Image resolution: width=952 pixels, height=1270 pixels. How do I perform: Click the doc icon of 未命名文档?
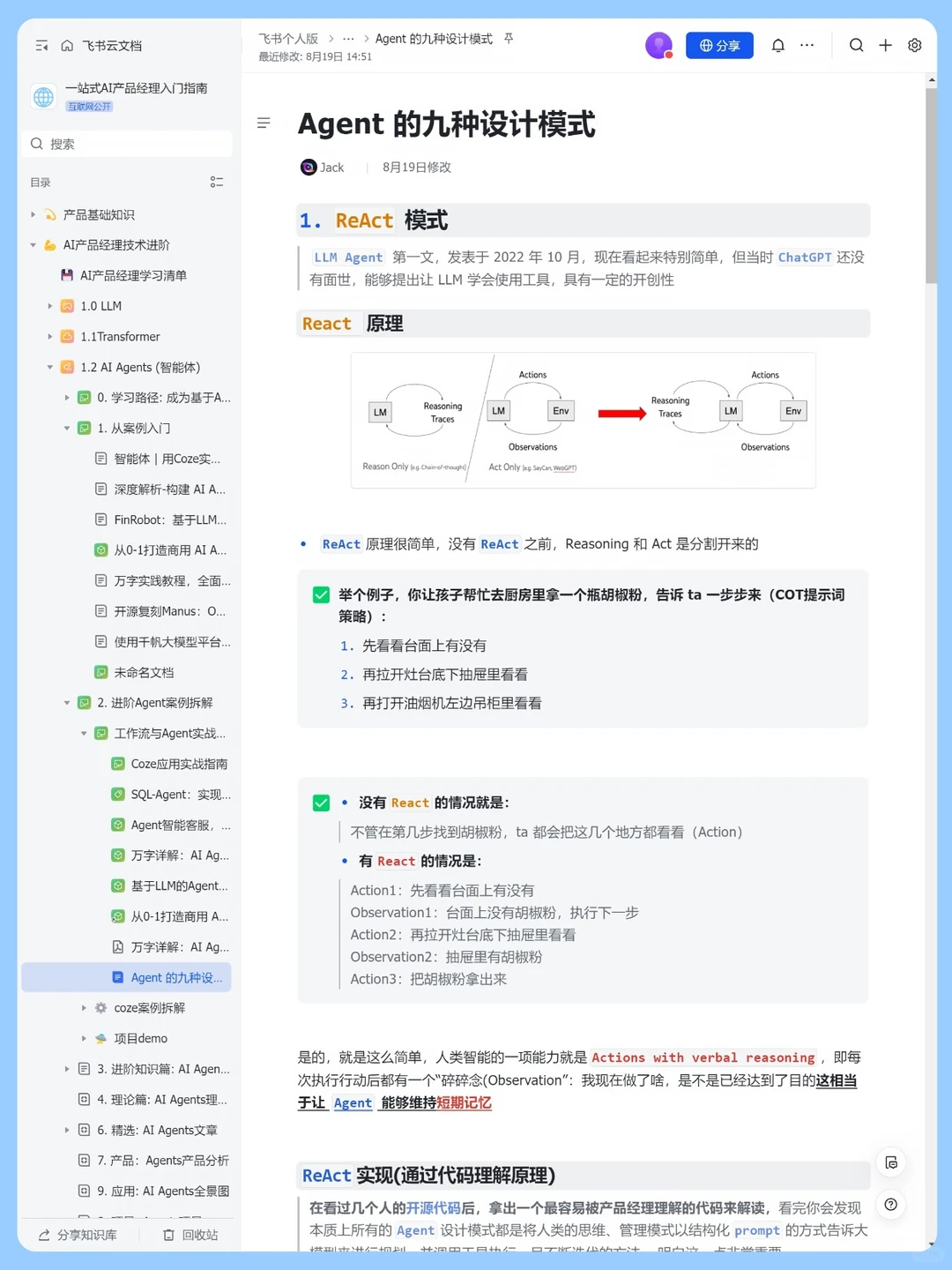click(x=100, y=672)
